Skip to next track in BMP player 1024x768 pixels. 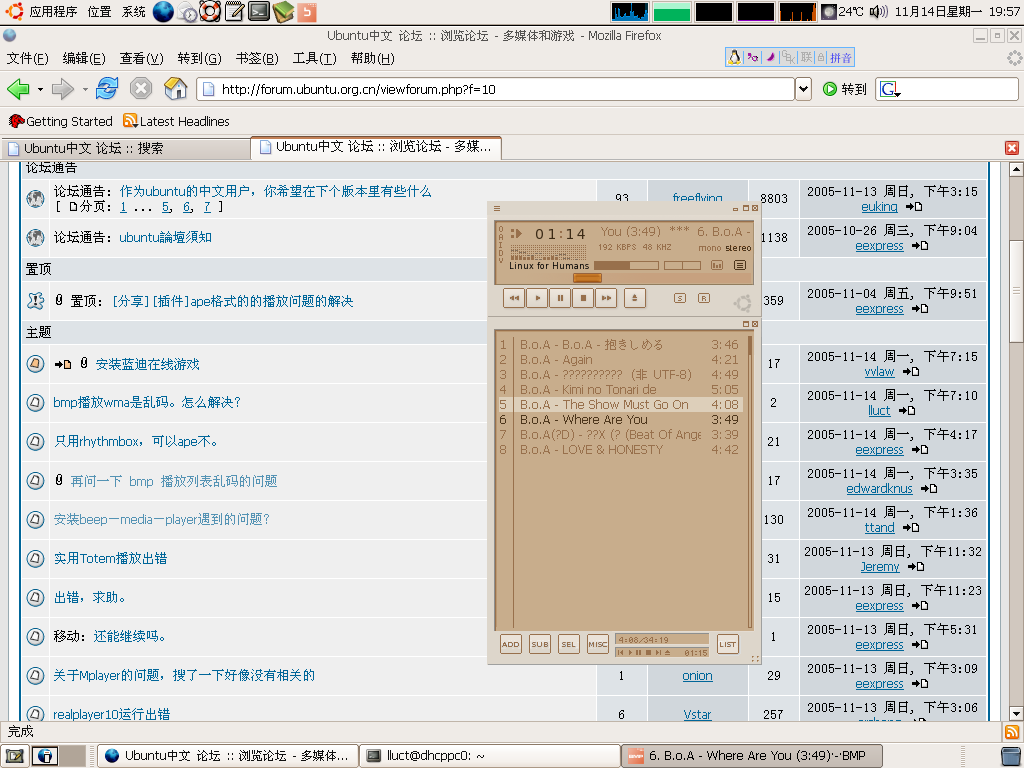click(x=606, y=298)
